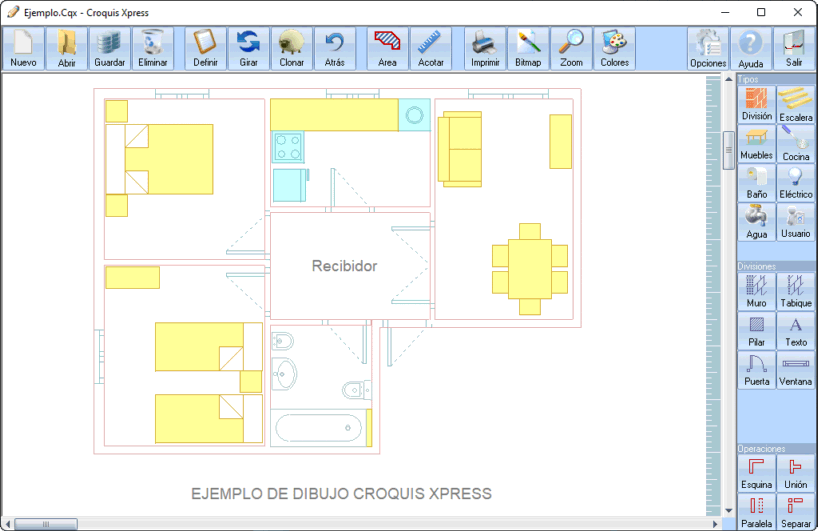Pick the Eléctrico type category
The image size is (818, 531).
click(796, 183)
